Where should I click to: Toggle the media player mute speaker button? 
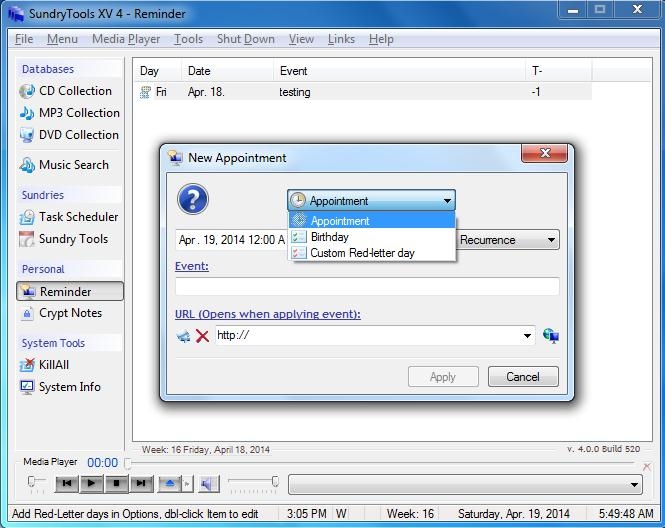click(x=207, y=484)
